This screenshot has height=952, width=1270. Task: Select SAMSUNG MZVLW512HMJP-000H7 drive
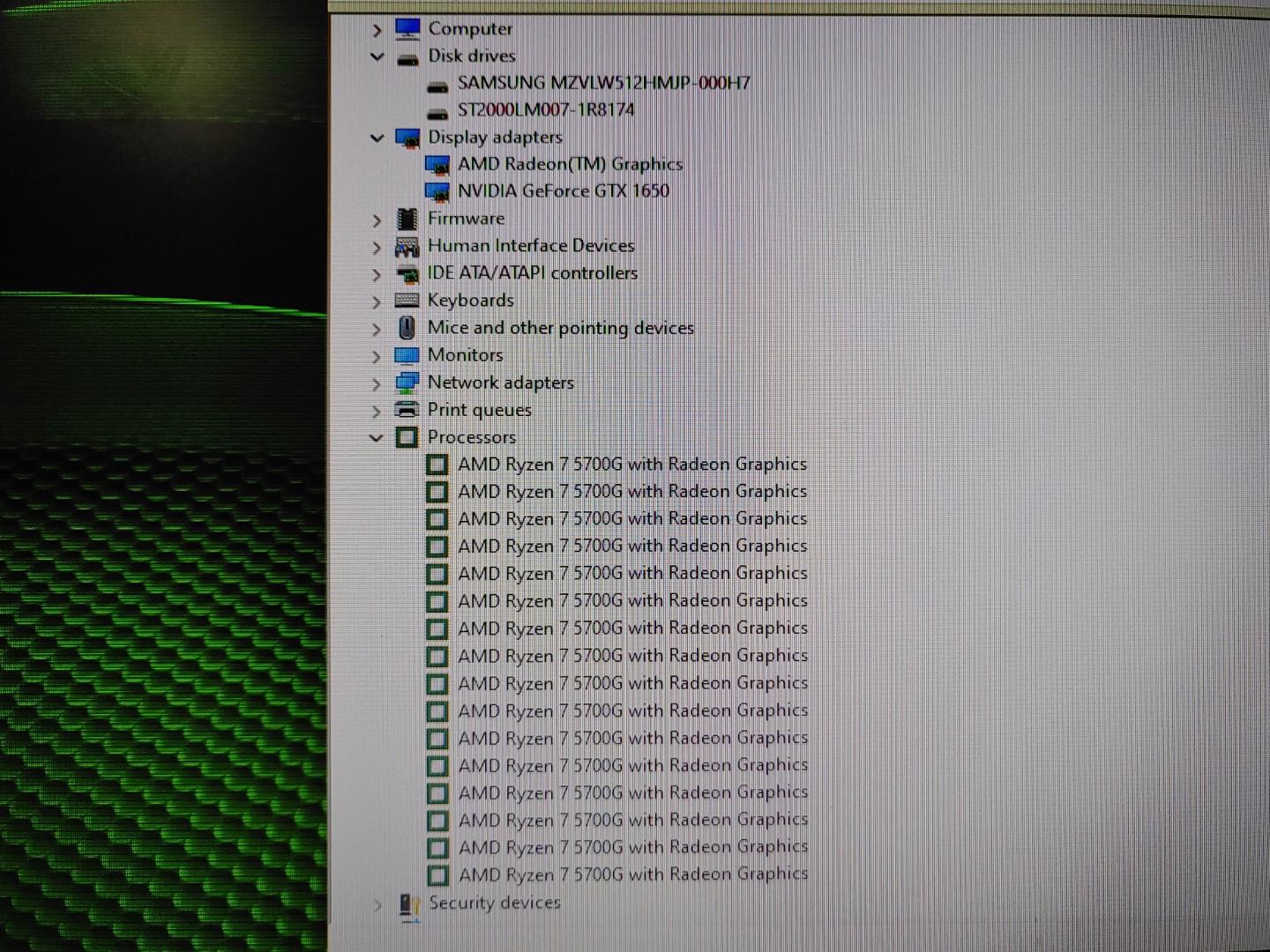[x=604, y=83]
